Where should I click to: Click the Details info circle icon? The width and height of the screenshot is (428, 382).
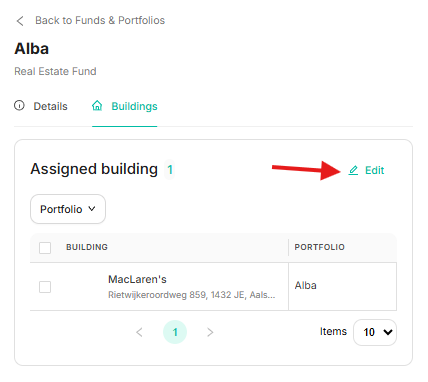[19, 105]
